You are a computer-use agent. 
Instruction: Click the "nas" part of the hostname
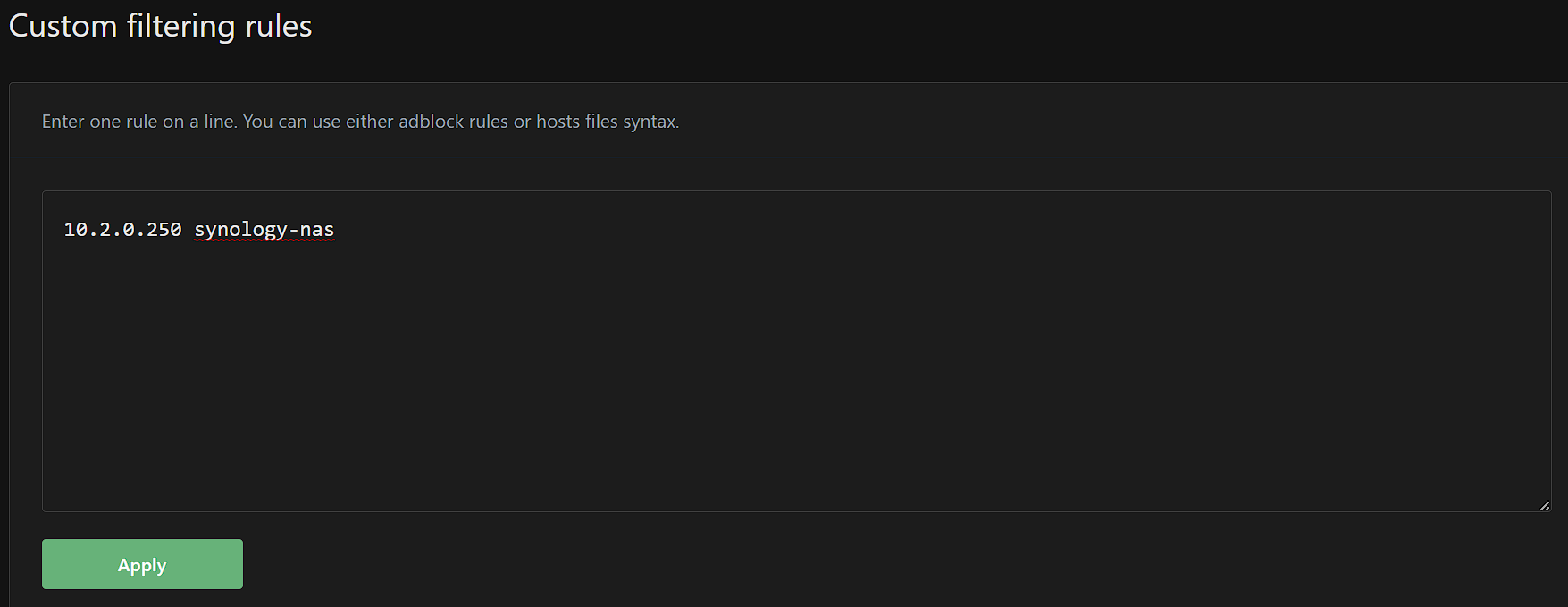click(317, 230)
